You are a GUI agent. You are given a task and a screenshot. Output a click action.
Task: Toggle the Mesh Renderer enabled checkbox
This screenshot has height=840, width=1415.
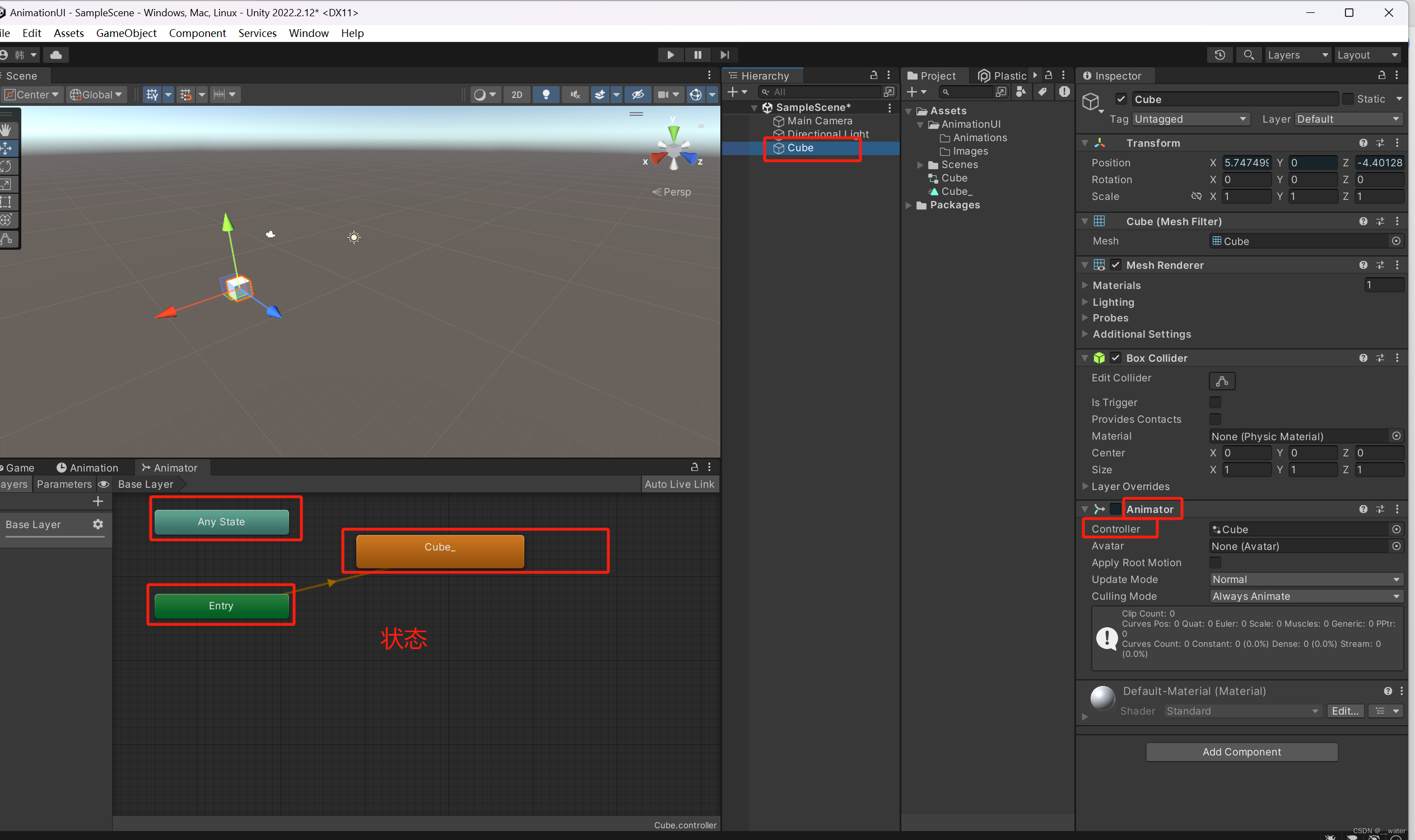point(1115,264)
